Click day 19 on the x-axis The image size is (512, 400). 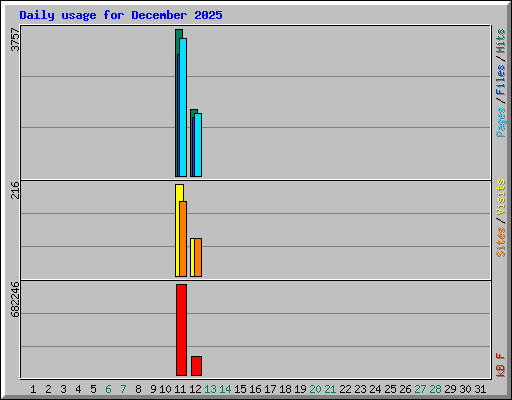point(300,389)
